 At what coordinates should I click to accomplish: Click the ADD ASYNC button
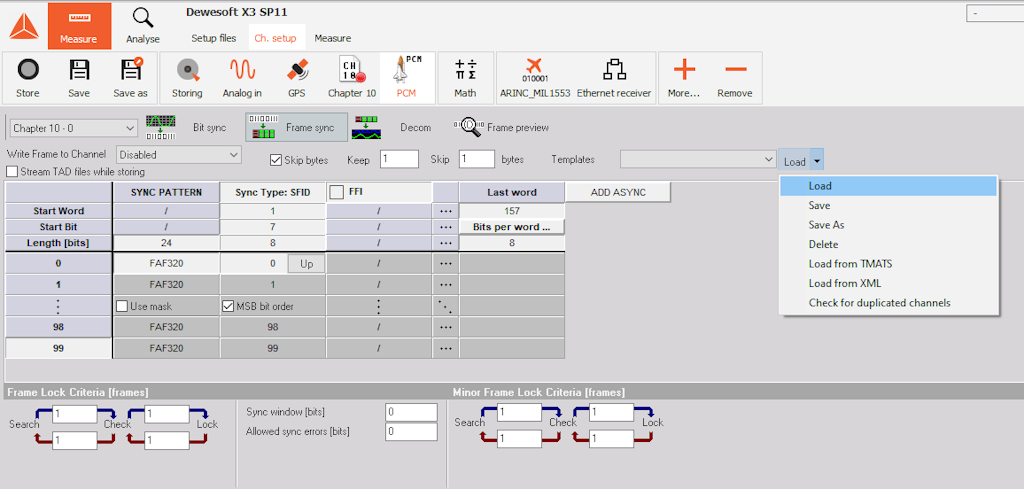click(618, 192)
